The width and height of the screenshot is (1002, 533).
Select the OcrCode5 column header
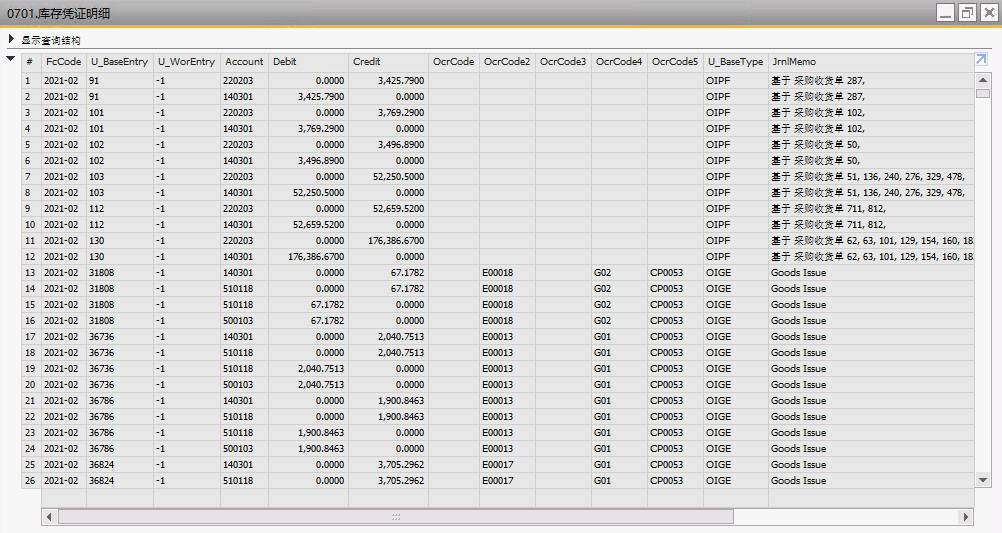[x=675, y=62]
